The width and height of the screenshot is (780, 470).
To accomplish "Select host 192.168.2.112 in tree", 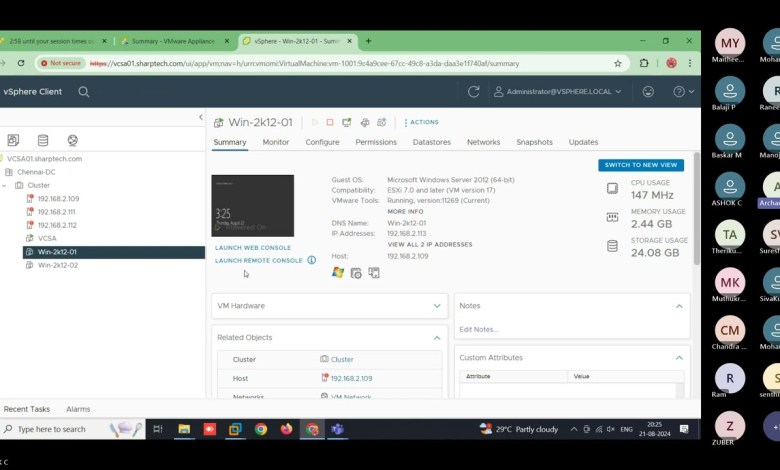I will 57,225.
